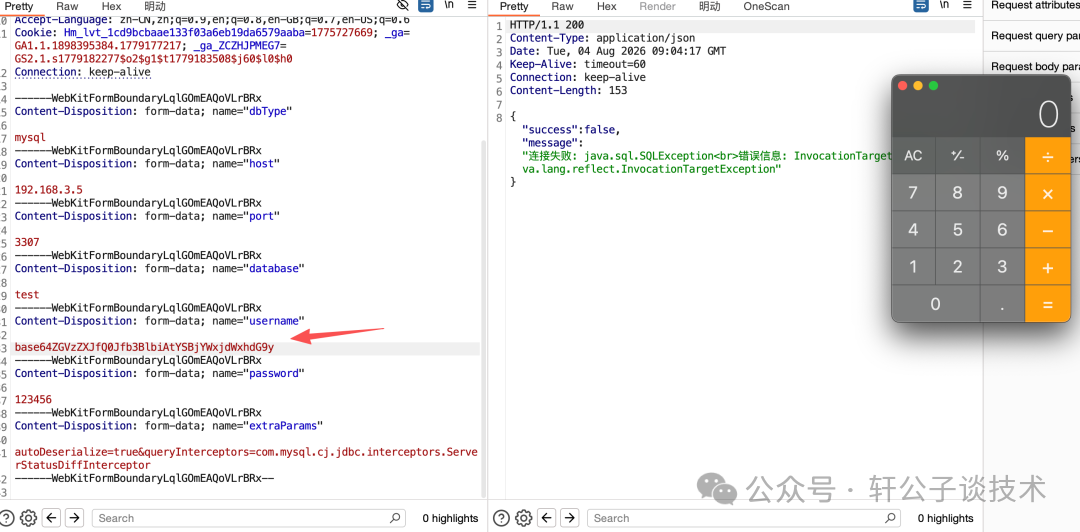
Task: Click multiply key in Calculator
Action: coord(1048,193)
